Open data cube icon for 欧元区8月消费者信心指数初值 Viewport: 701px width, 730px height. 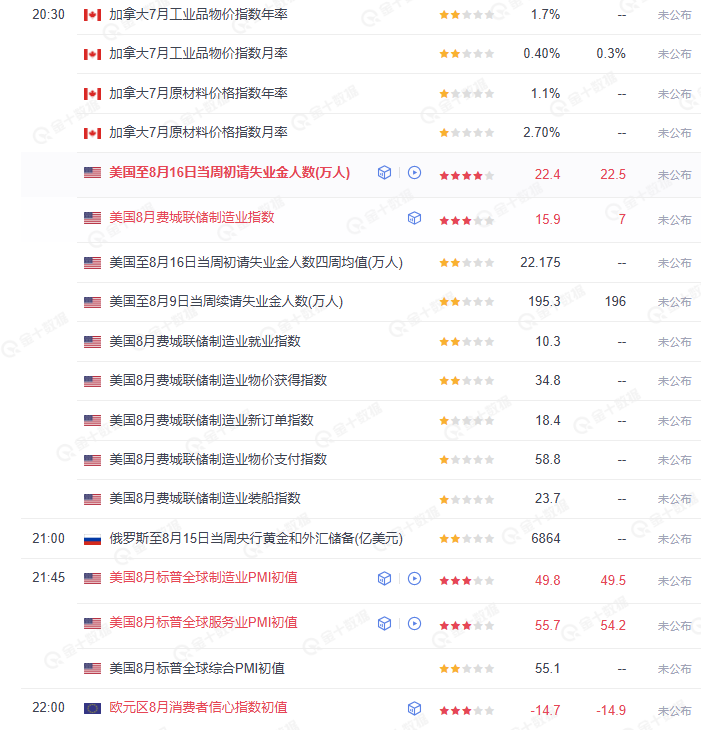pyautogui.click(x=414, y=709)
